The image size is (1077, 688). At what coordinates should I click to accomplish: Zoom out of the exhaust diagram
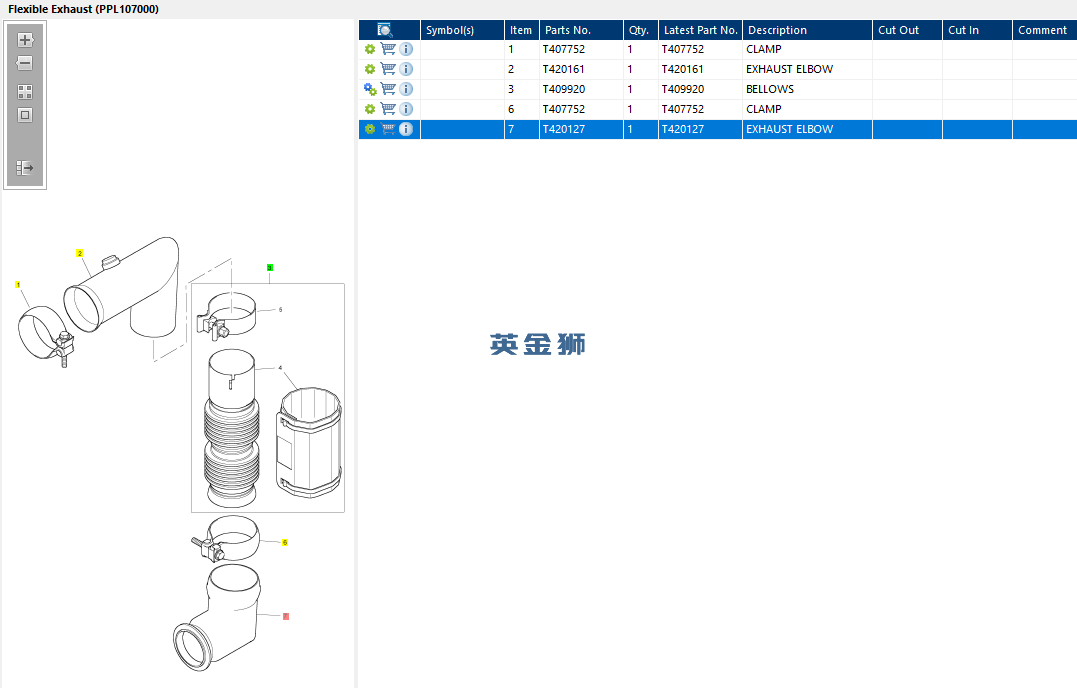click(25, 63)
